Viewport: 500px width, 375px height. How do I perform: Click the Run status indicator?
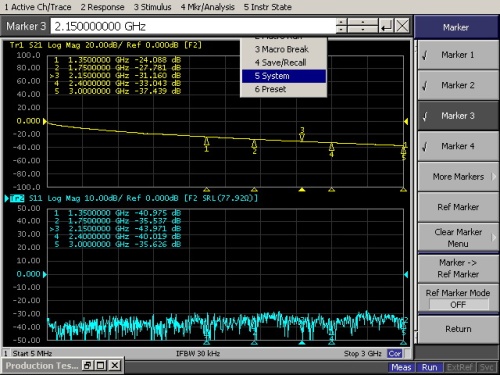429,367
